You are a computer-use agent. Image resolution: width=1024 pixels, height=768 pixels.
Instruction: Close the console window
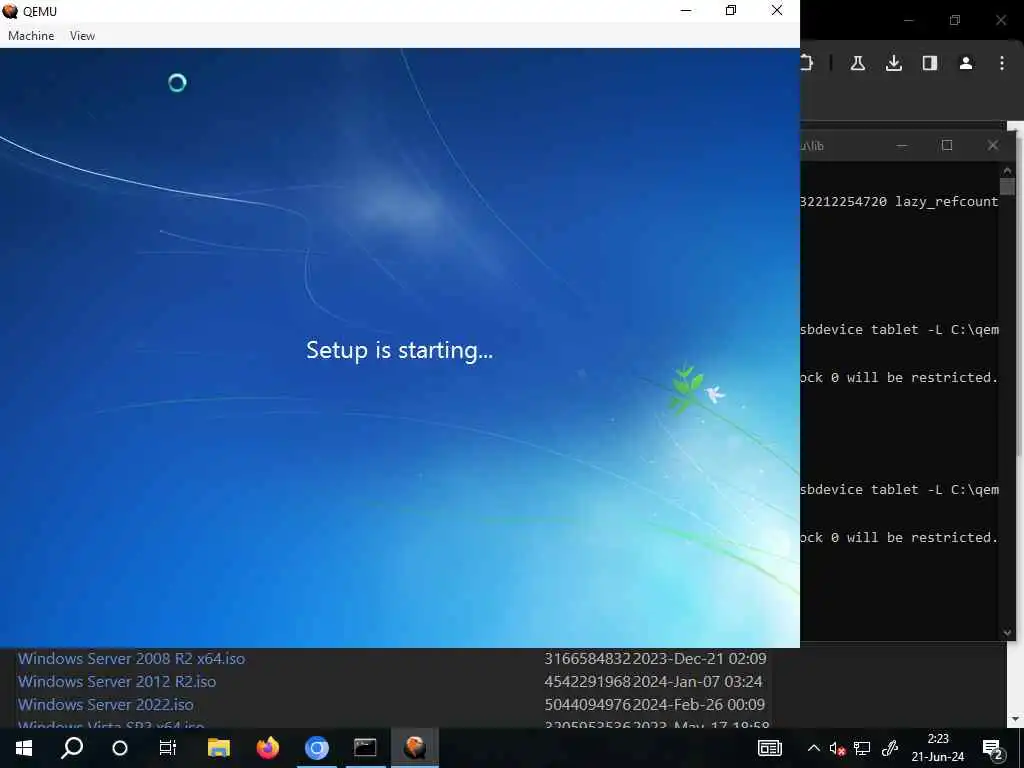pos(993,145)
